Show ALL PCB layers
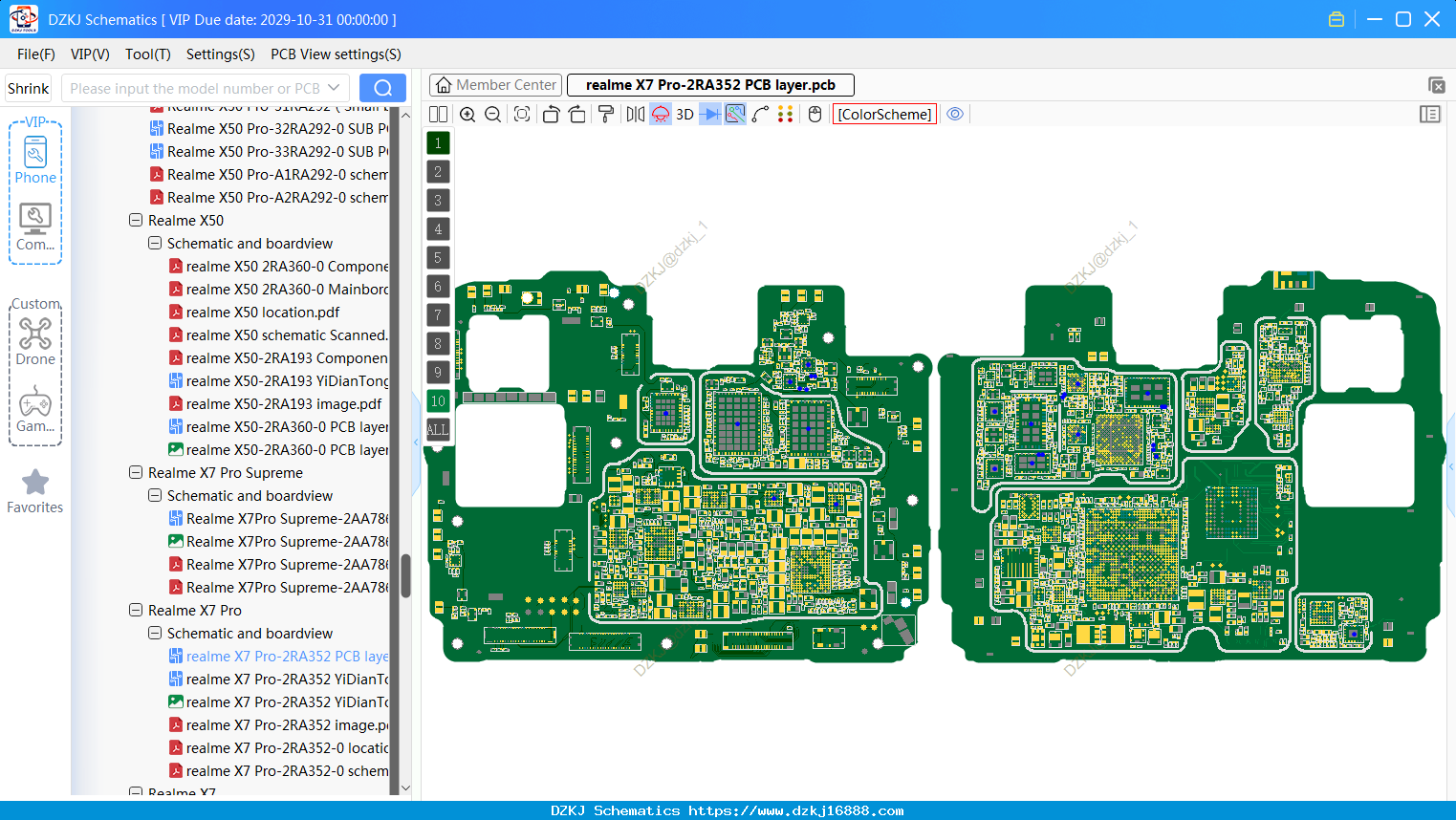The height and width of the screenshot is (820, 1456). tap(438, 429)
